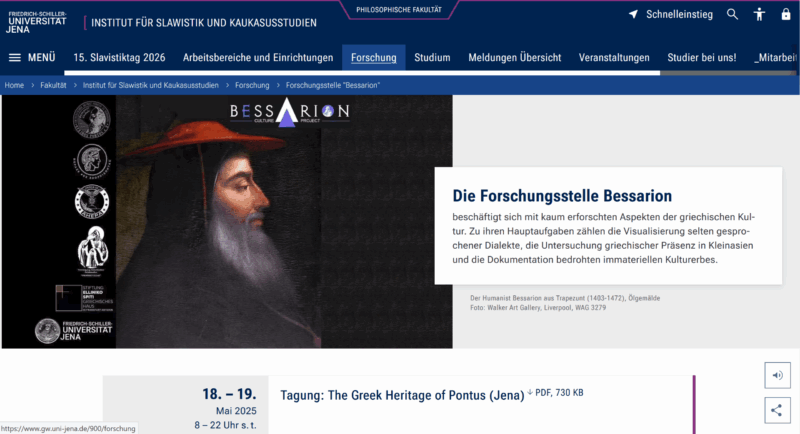Click the Friedrich-Schiller-Universität Jena header logo
Viewport: 800px width, 434px height.
38,21
